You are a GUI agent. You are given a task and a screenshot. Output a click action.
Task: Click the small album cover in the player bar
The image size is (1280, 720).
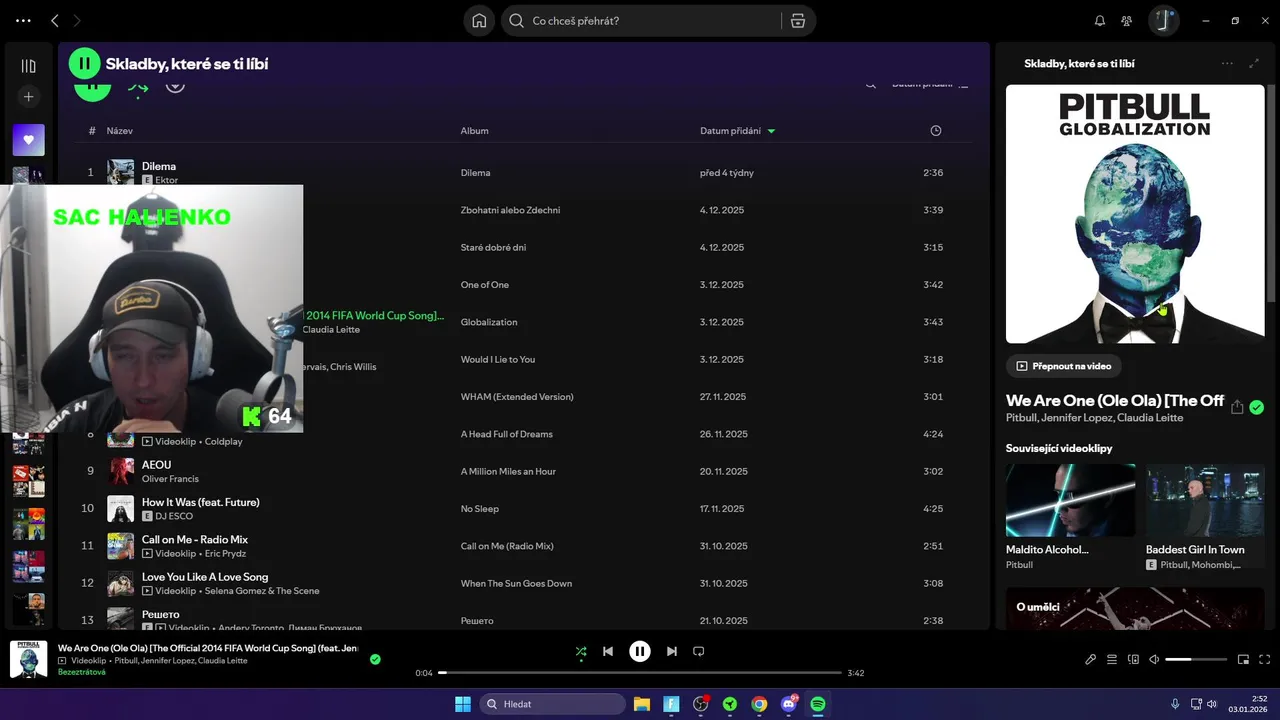point(28,660)
